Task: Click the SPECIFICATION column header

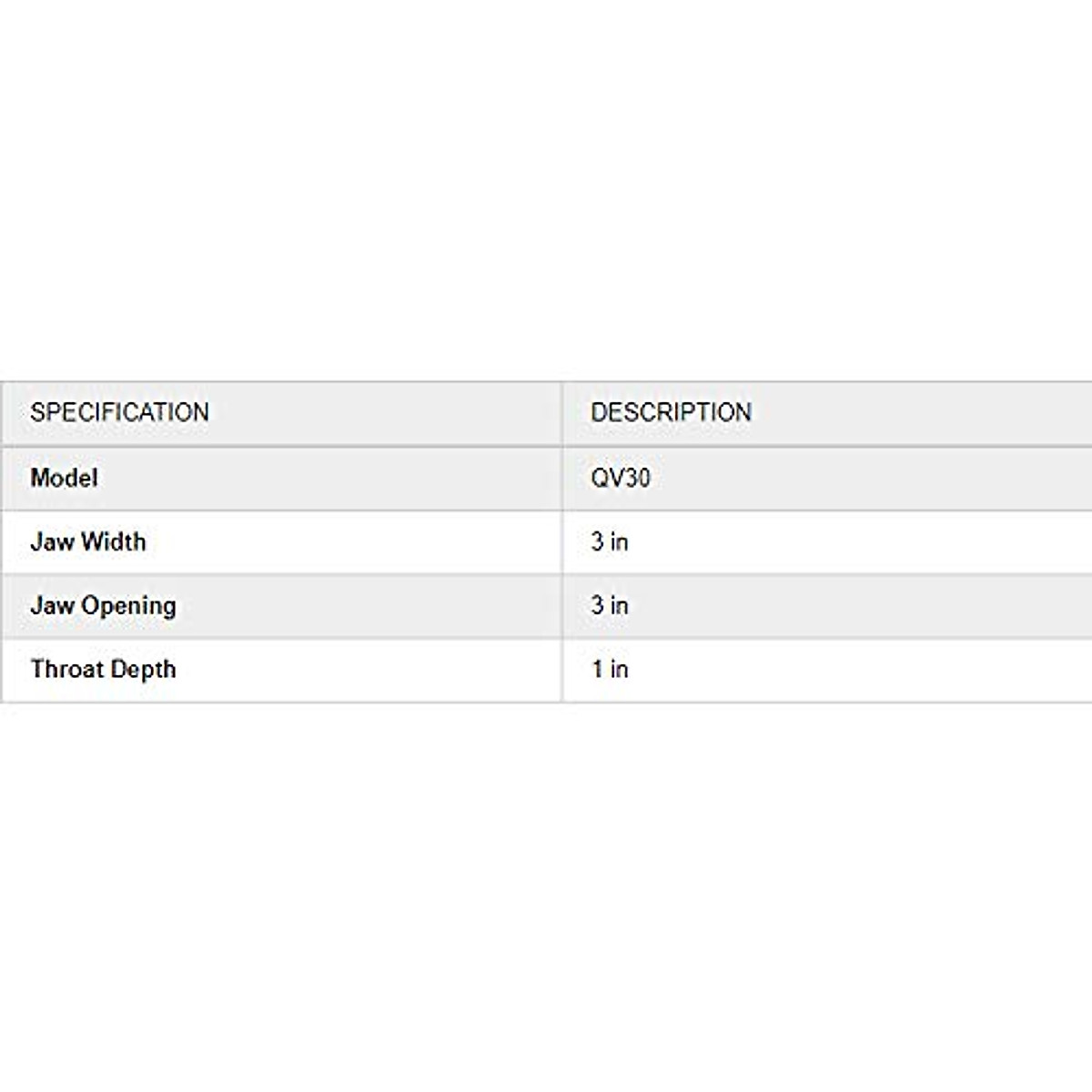Action: (x=119, y=412)
